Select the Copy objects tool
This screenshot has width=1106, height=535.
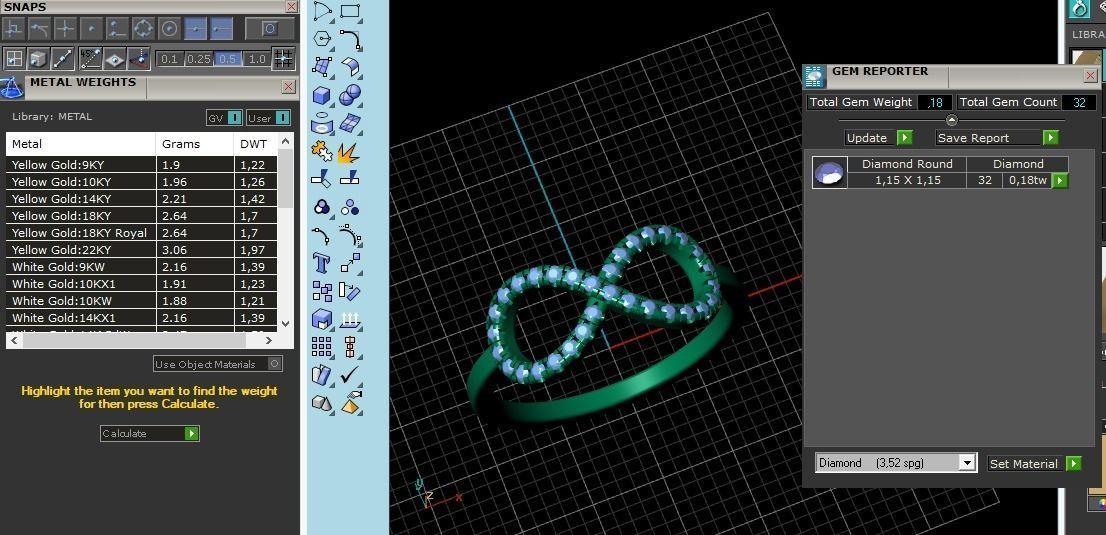(322, 291)
